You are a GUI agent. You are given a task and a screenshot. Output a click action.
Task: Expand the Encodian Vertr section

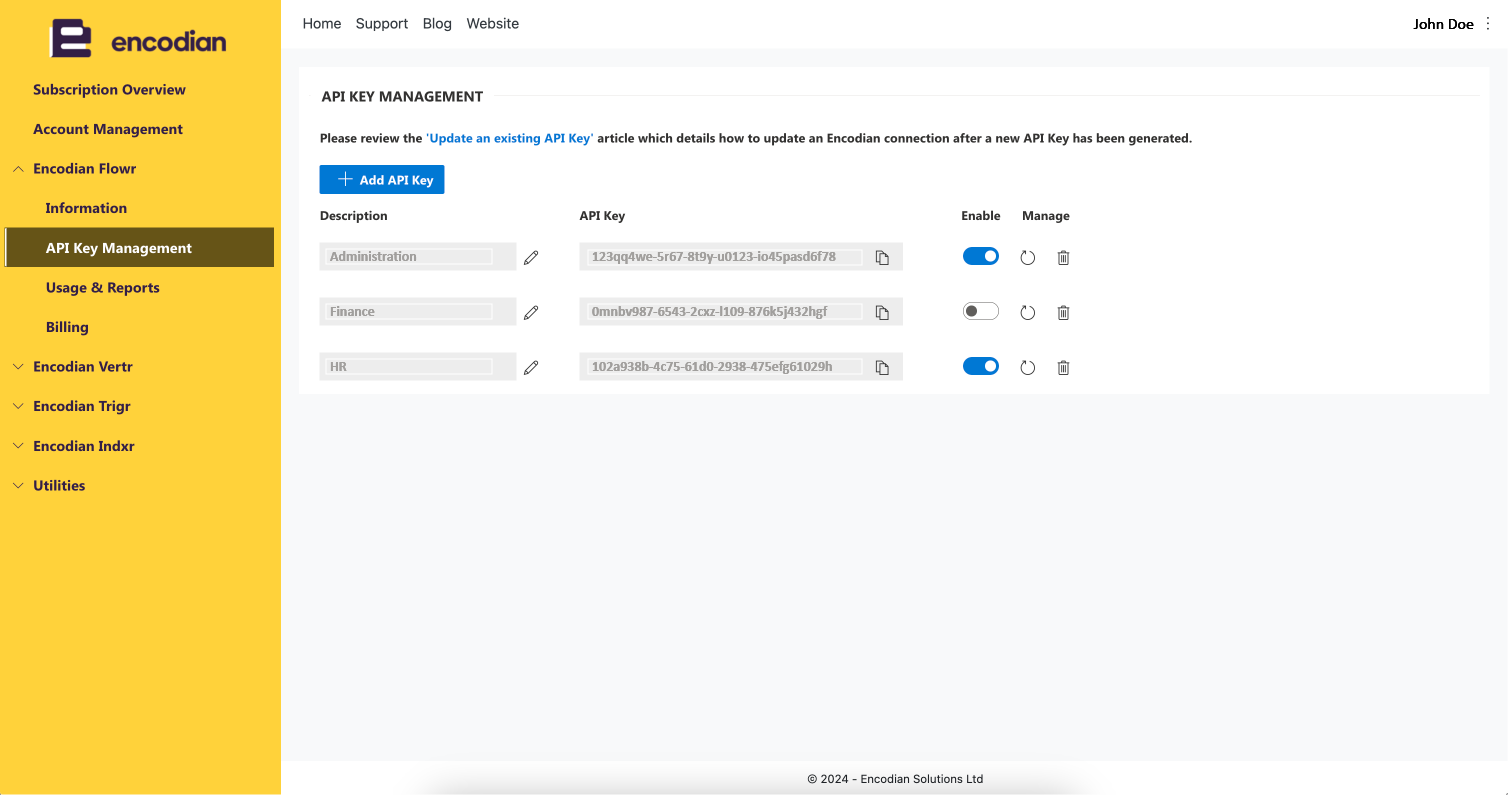[x=18, y=367]
